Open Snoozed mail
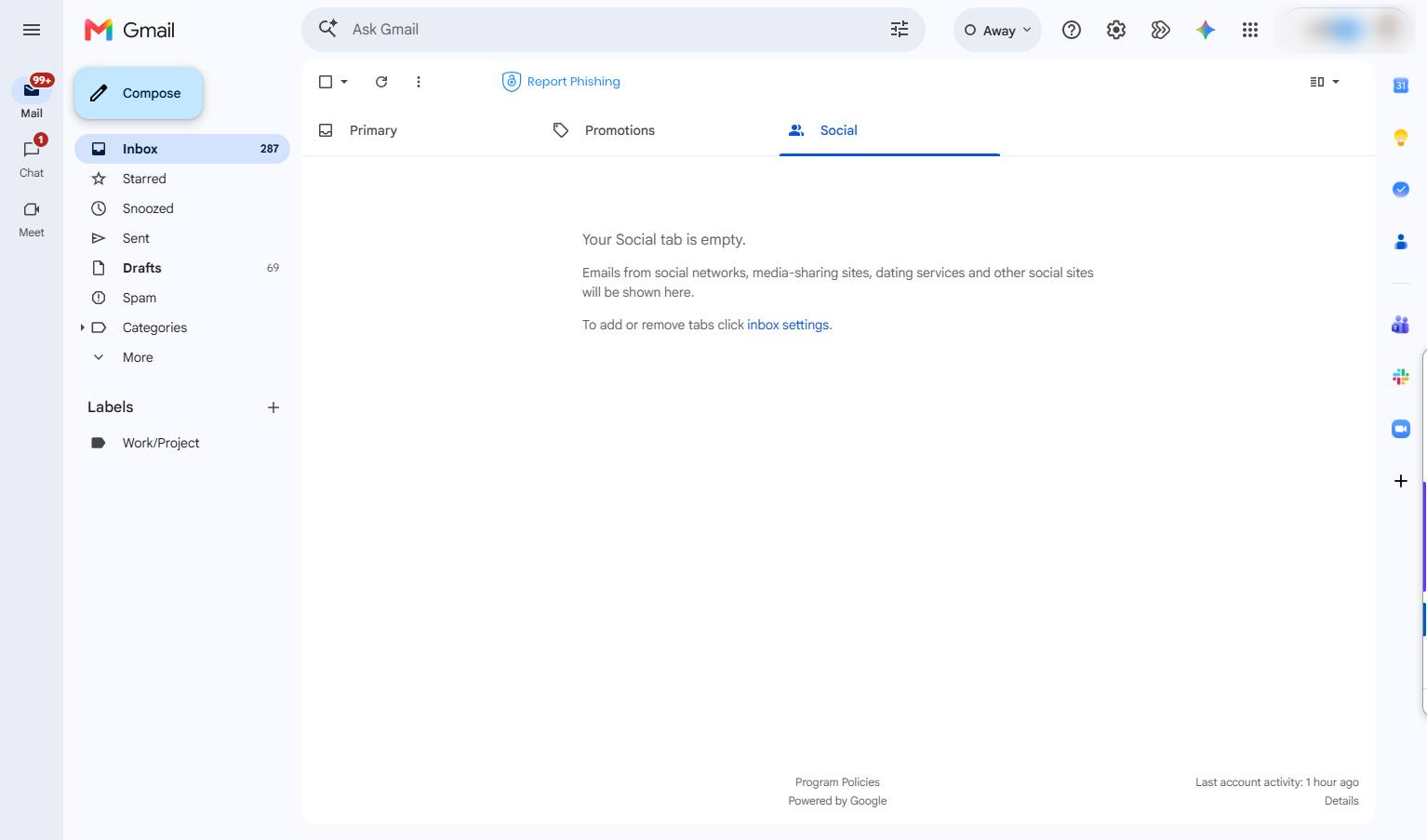The height and width of the screenshot is (840, 1427). [182, 208]
